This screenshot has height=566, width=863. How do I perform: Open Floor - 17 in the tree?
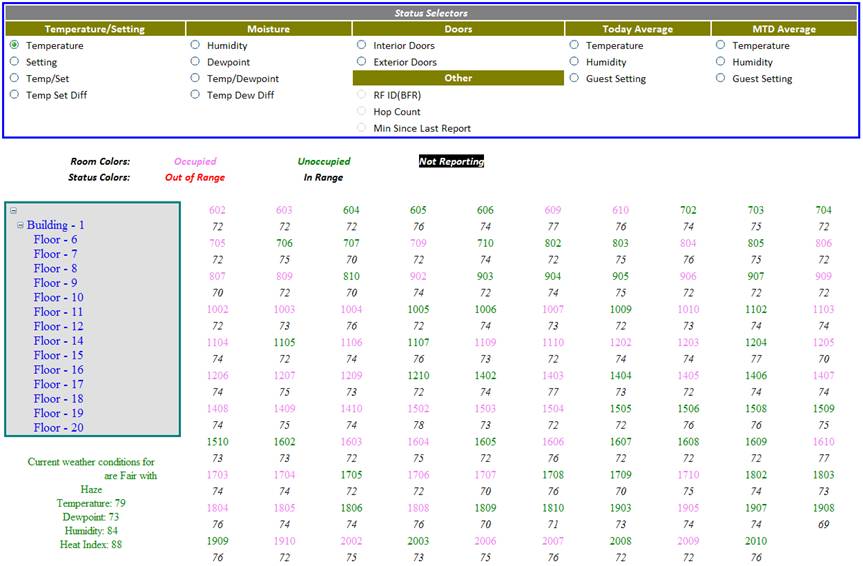(58, 384)
